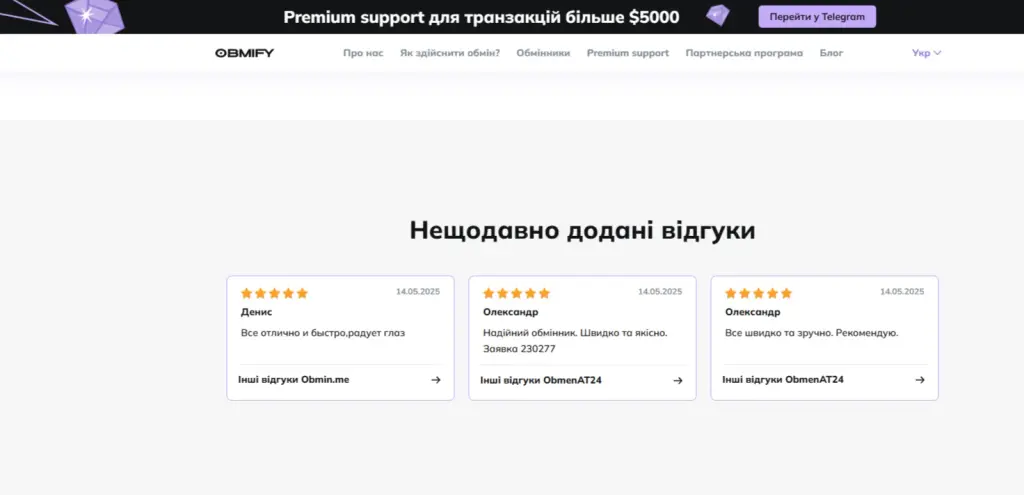Click arrow icon in Денис review card

click(x=436, y=380)
